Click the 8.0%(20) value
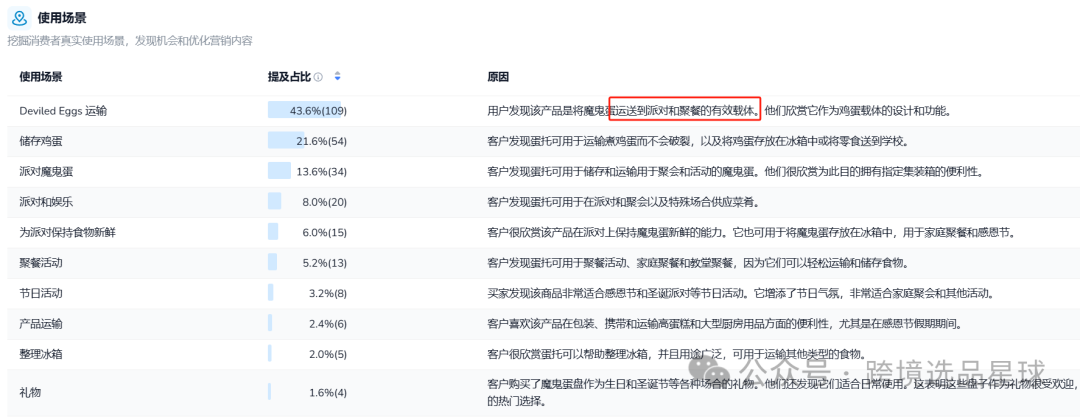The width and height of the screenshot is (1080, 417). [324, 202]
